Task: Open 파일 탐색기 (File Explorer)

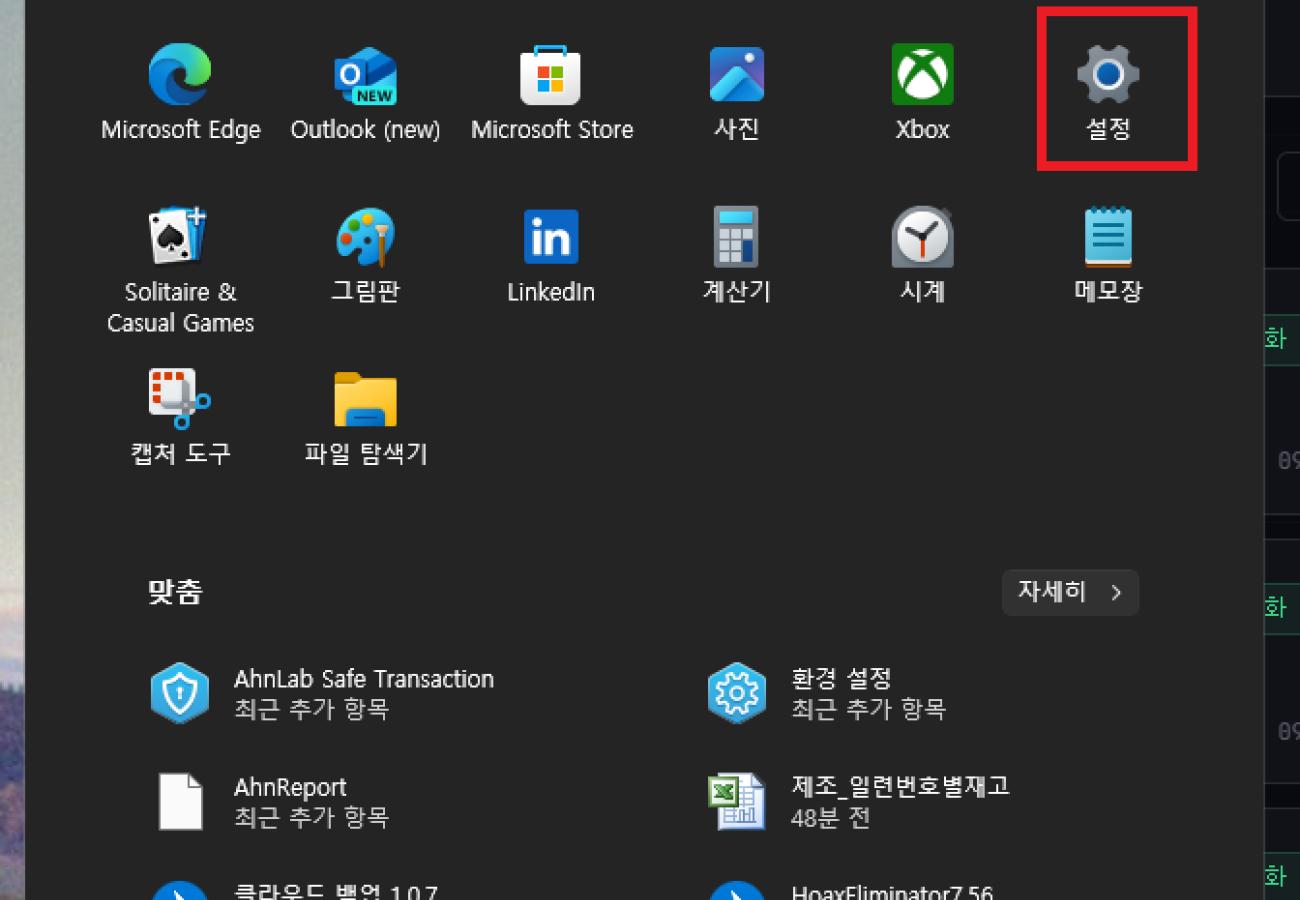Action: pos(365,418)
